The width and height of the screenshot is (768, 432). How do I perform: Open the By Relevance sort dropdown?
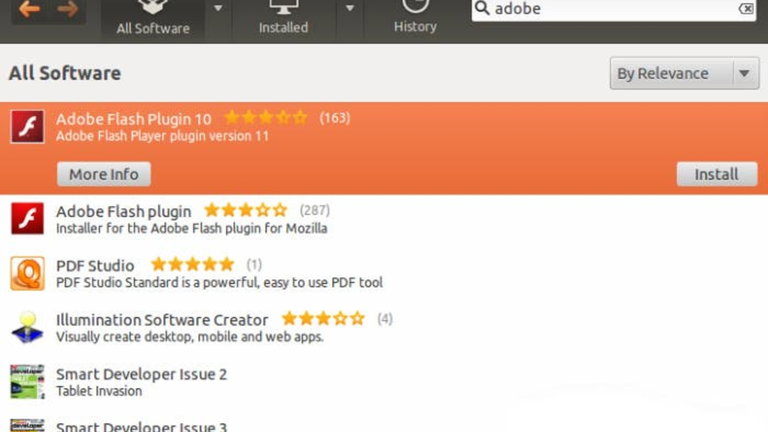[684, 74]
